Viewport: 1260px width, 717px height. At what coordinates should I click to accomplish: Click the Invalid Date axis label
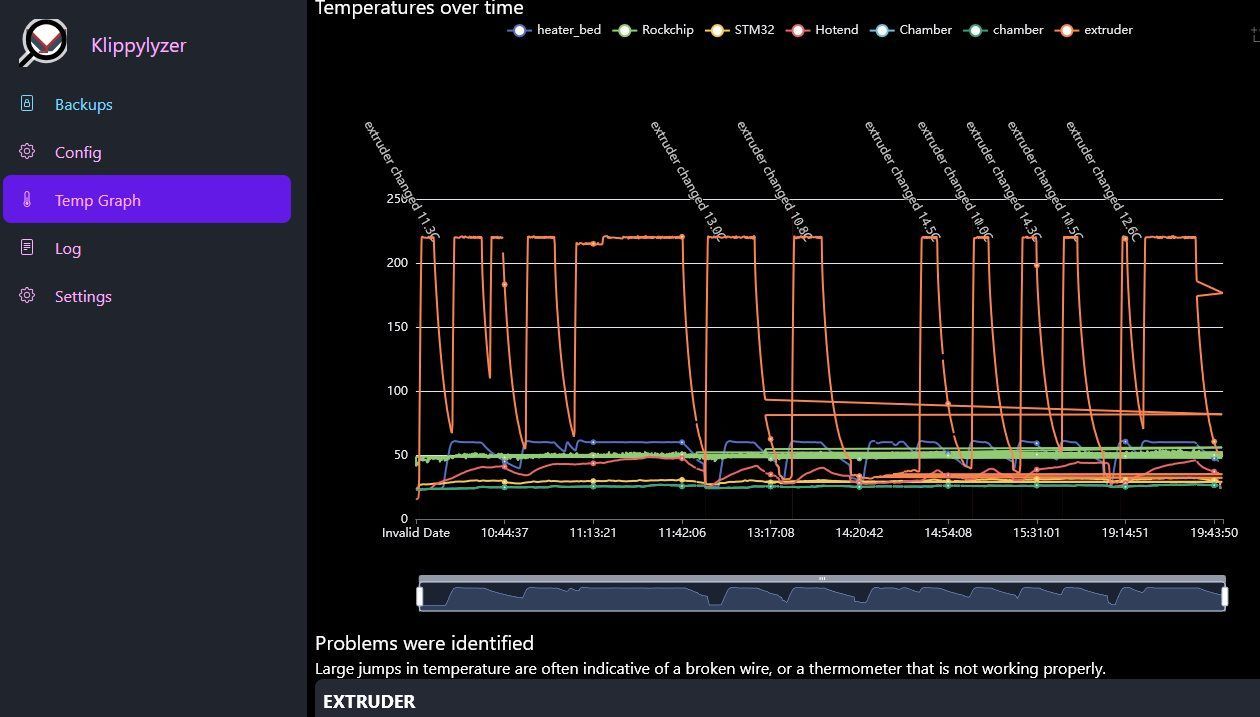click(x=416, y=533)
